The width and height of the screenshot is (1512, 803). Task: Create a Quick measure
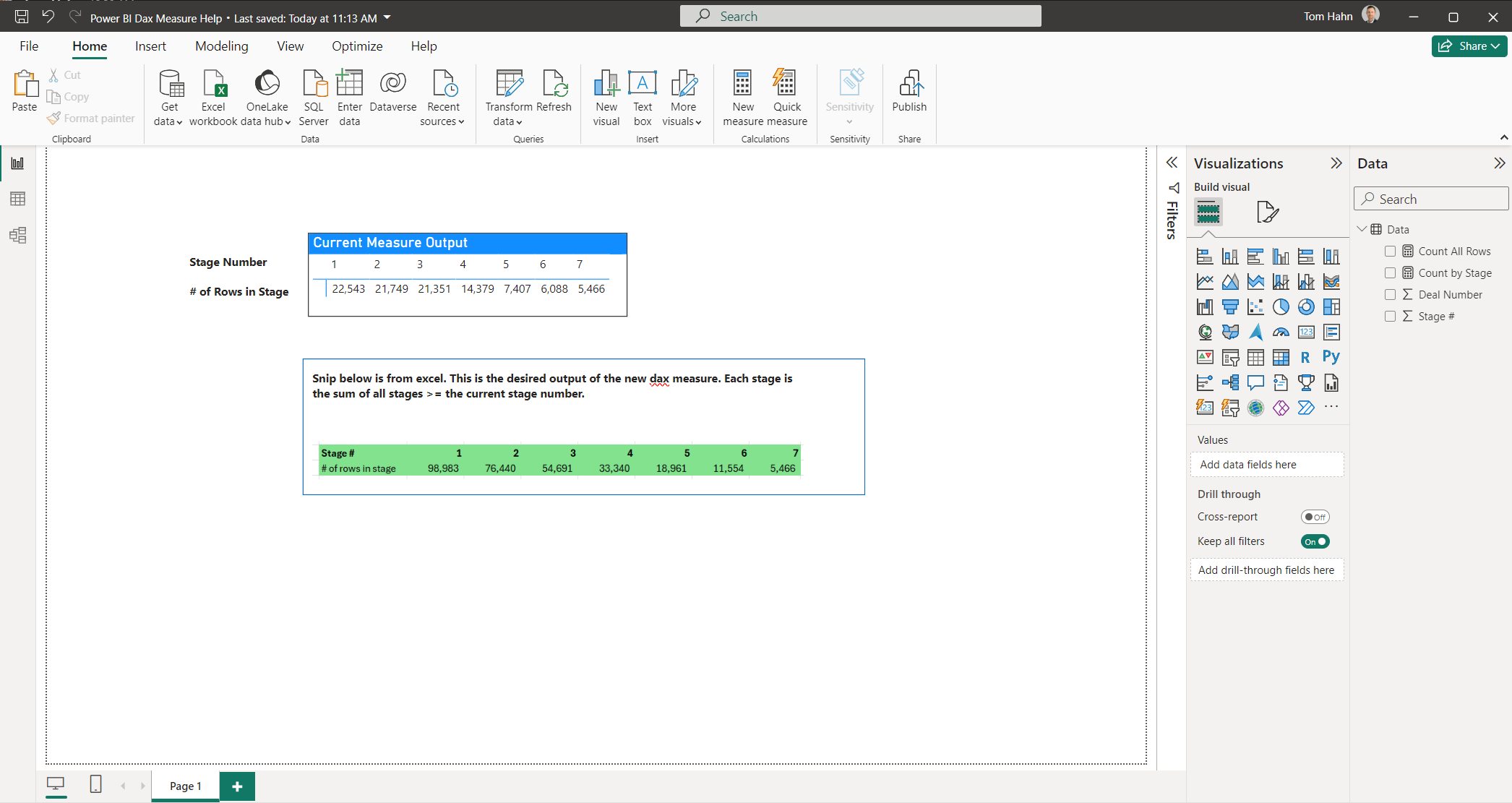click(787, 98)
